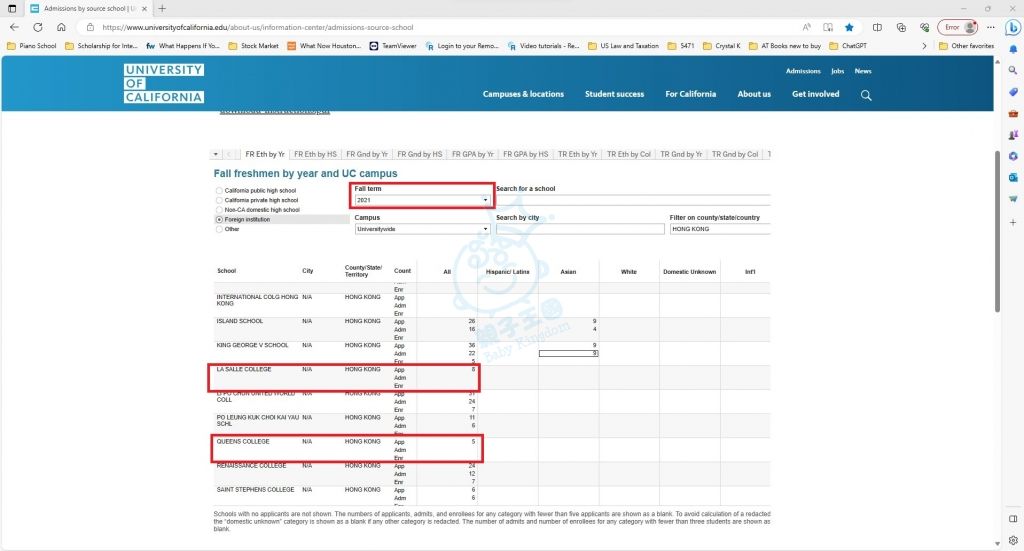
Task: Close the Admissions by source school tab
Action: point(144,8)
